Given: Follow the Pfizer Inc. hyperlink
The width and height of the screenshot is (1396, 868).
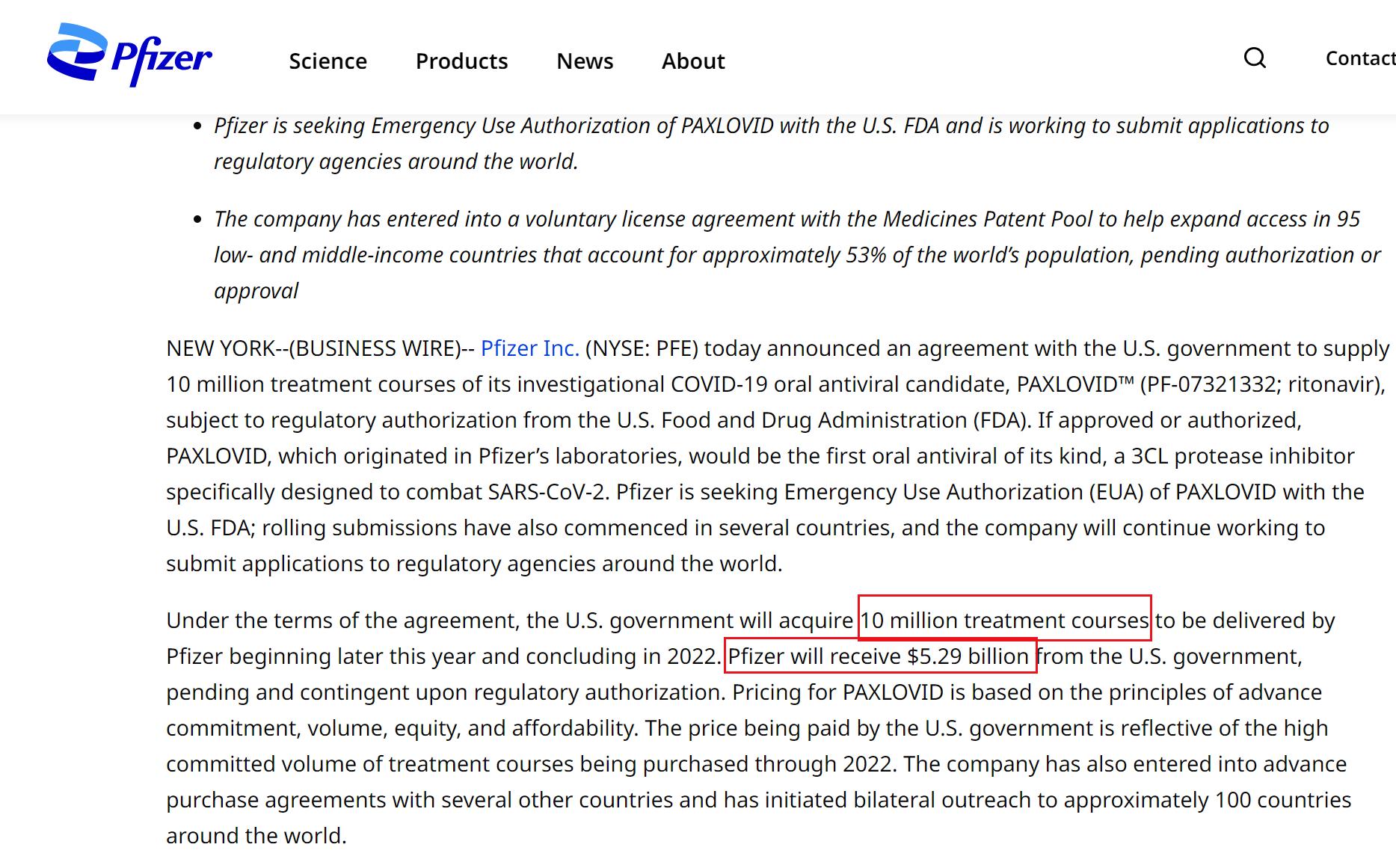Looking at the screenshot, I should point(529,348).
